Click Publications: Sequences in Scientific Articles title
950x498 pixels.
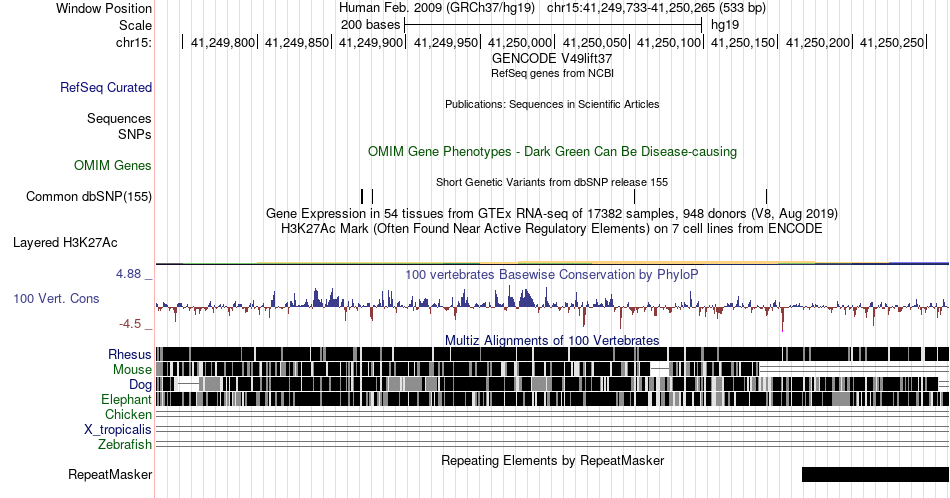(x=552, y=104)
